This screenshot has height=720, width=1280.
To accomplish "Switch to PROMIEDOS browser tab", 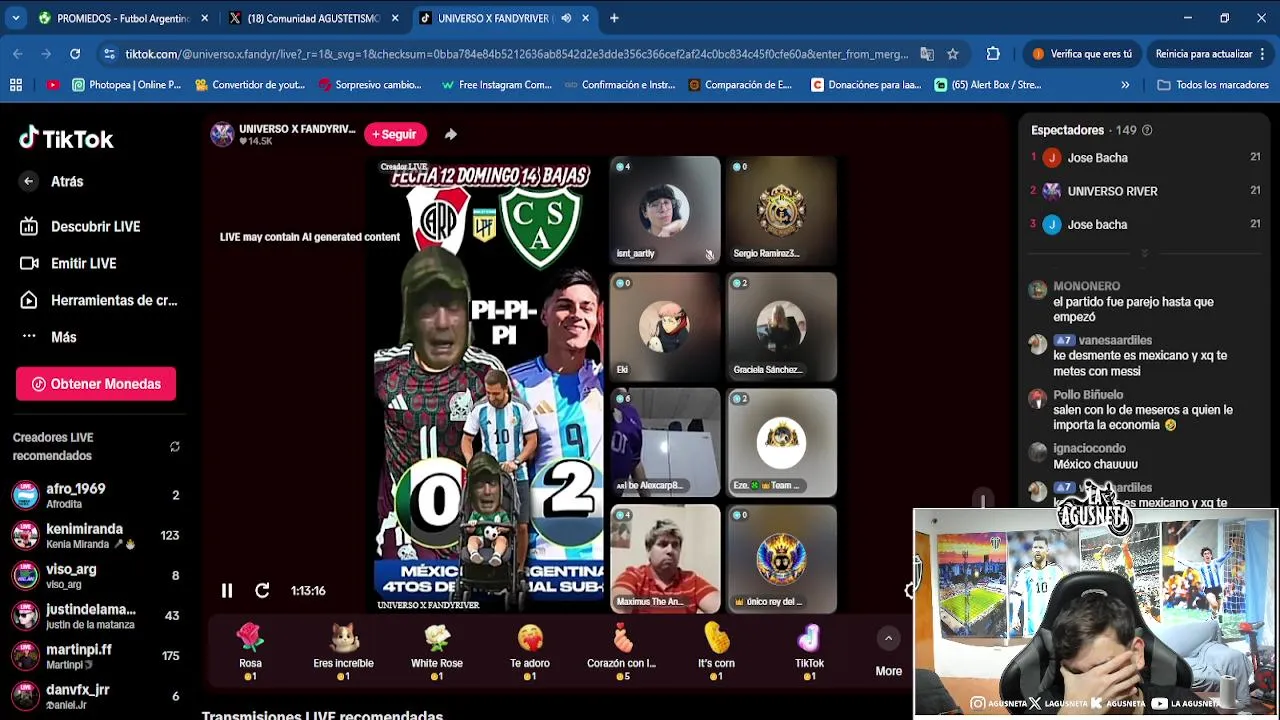I will click(122, 18).
